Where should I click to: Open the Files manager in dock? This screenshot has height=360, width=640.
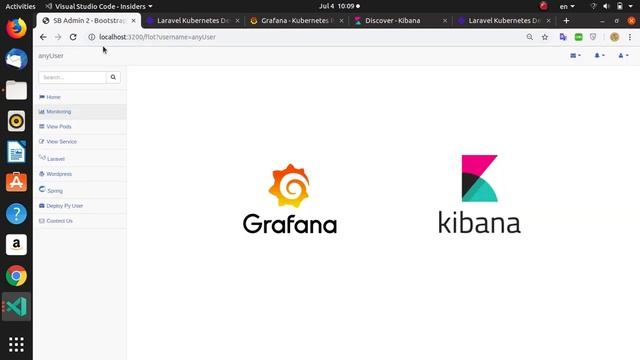pyautogui.click(x=16, y=90)
